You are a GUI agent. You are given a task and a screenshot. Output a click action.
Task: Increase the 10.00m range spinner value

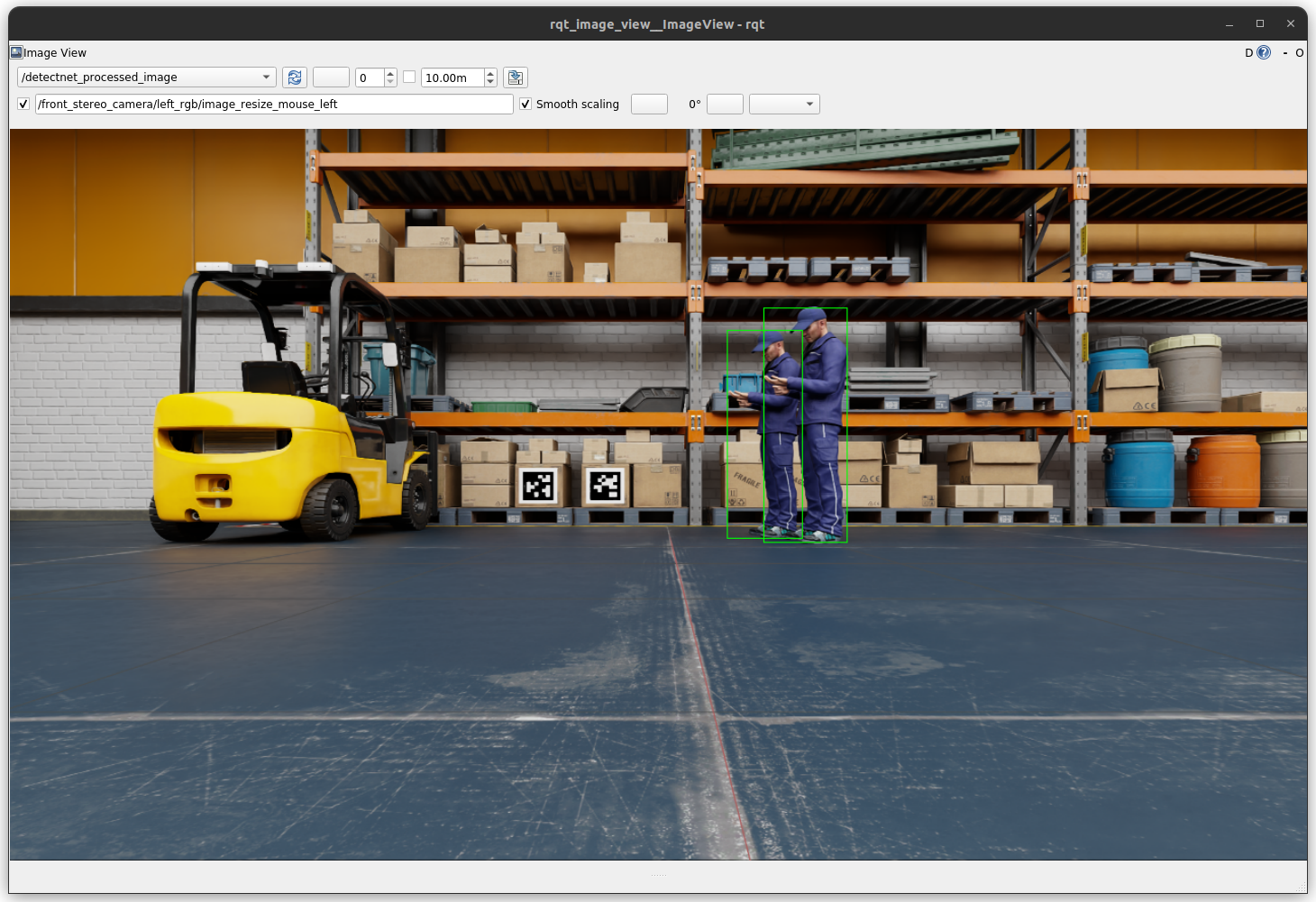490,73
